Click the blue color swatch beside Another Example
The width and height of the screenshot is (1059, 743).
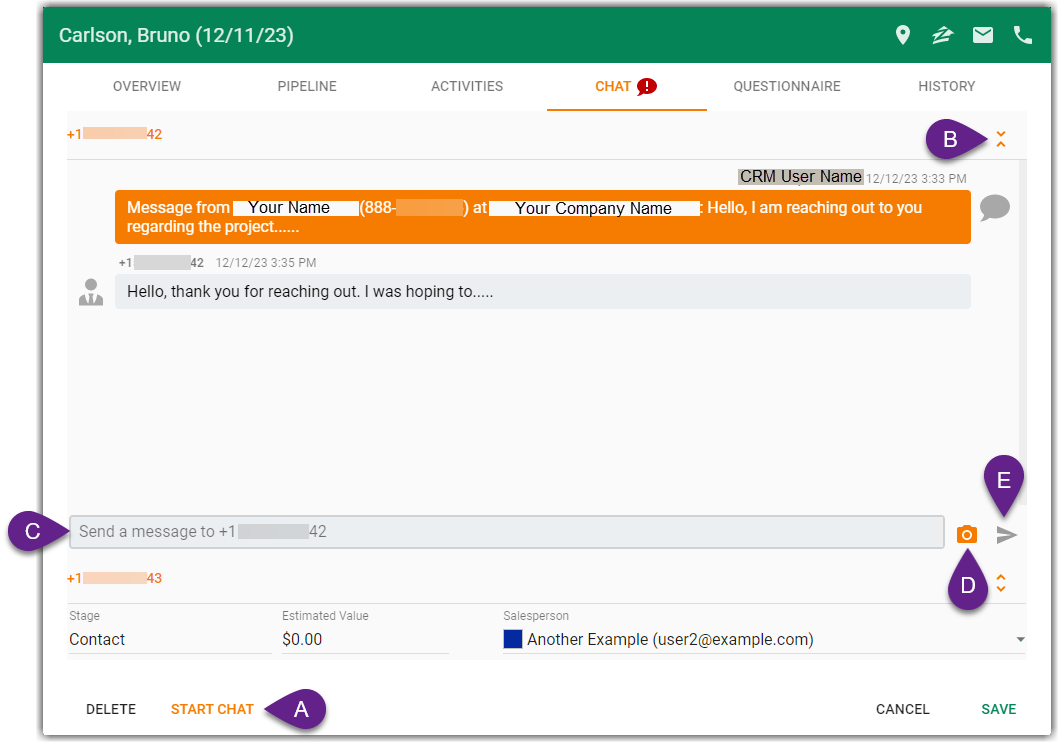[513, 639]
